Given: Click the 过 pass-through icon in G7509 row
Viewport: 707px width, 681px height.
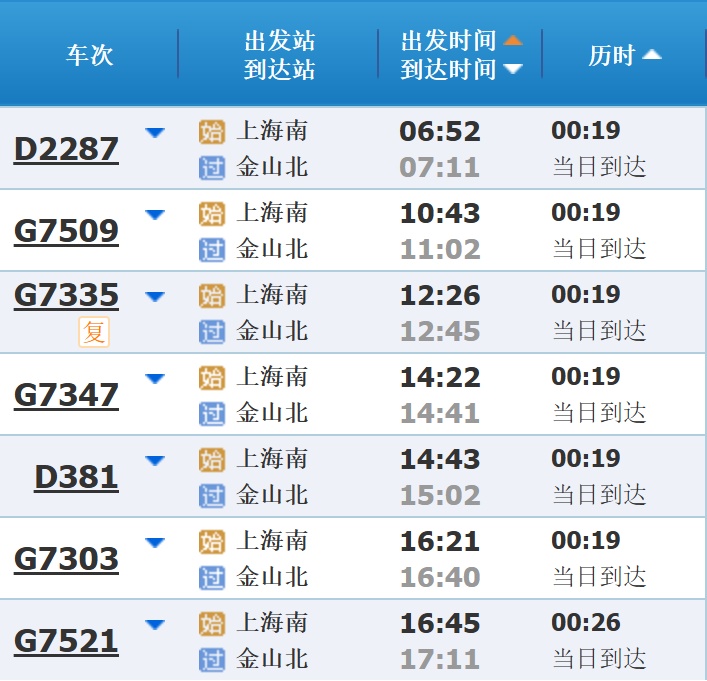Looking at the screenshot, I should (x=212, y=249).
